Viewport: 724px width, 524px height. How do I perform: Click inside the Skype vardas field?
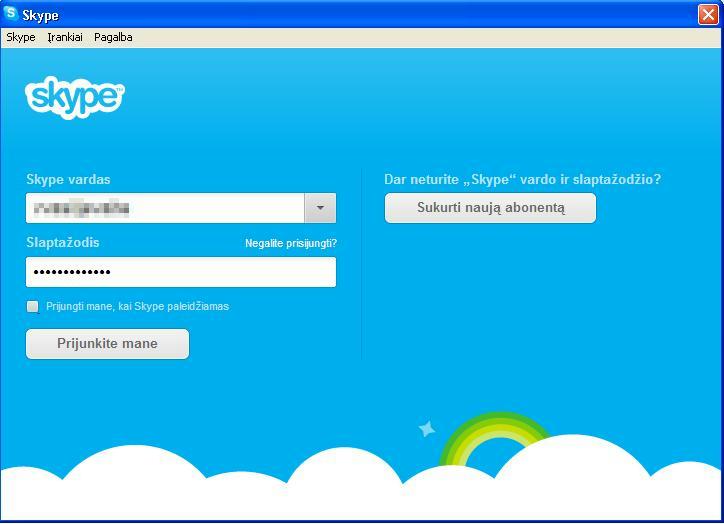tap(165, 208)
